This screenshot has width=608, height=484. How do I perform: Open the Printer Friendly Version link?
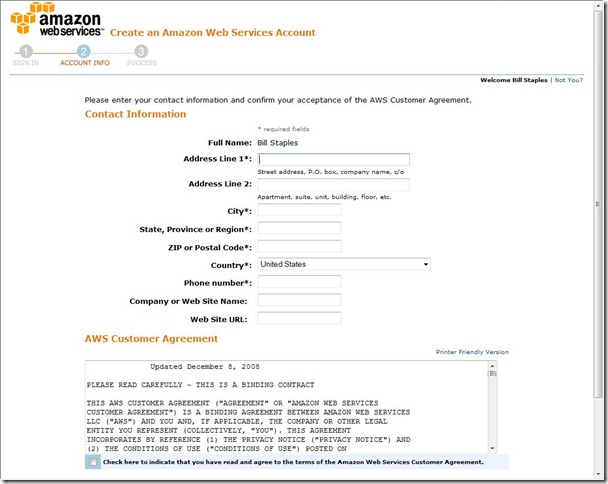point(472,352)
